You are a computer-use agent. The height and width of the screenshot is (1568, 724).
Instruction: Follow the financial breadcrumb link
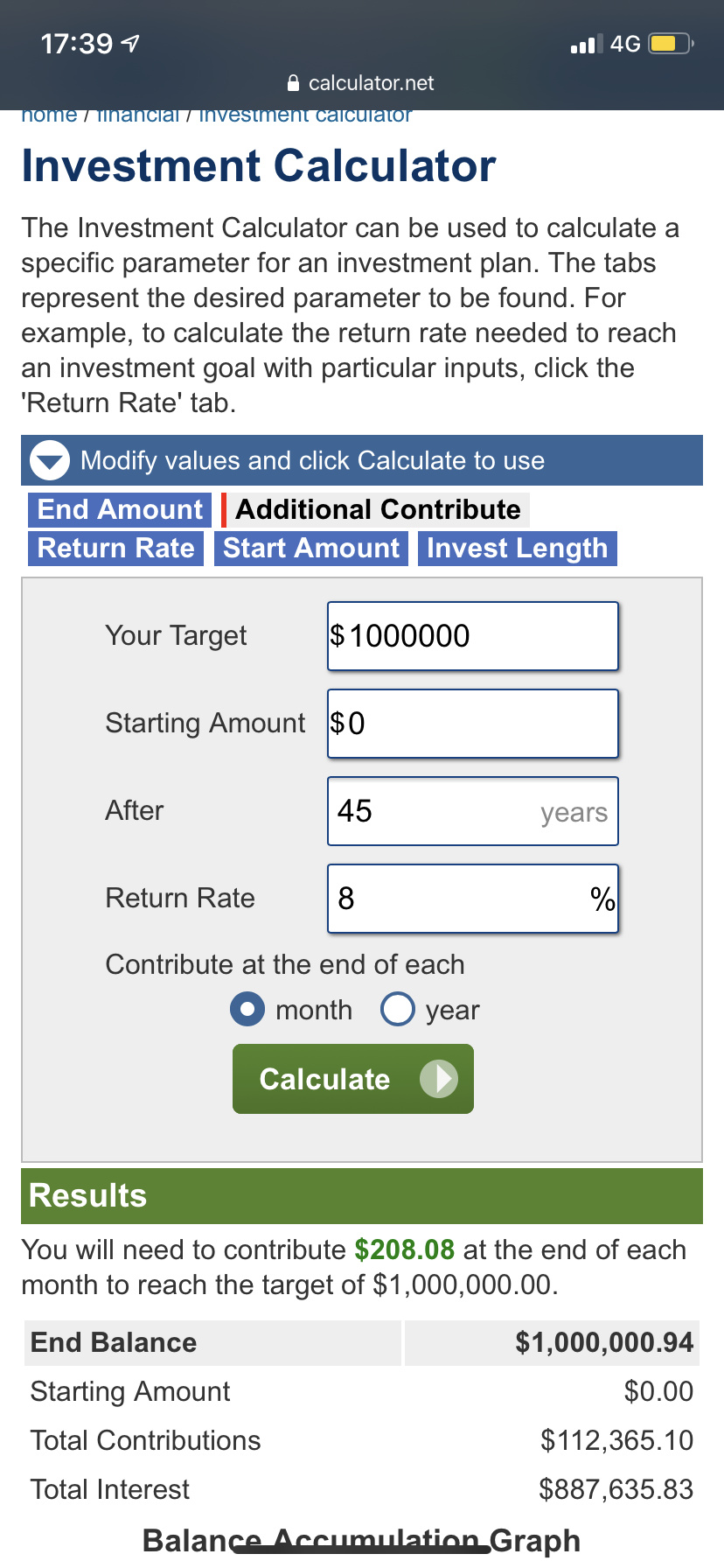click(138, 115)
